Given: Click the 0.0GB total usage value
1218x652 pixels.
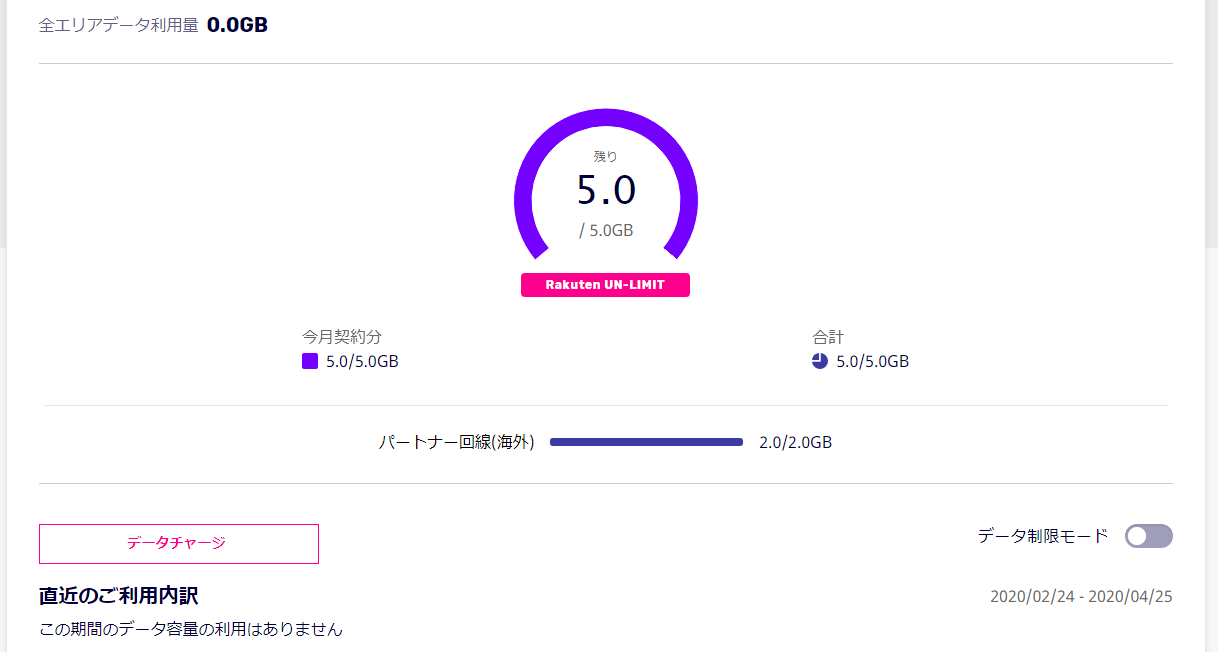Looking at the screenshot, I should pos(237,25).
